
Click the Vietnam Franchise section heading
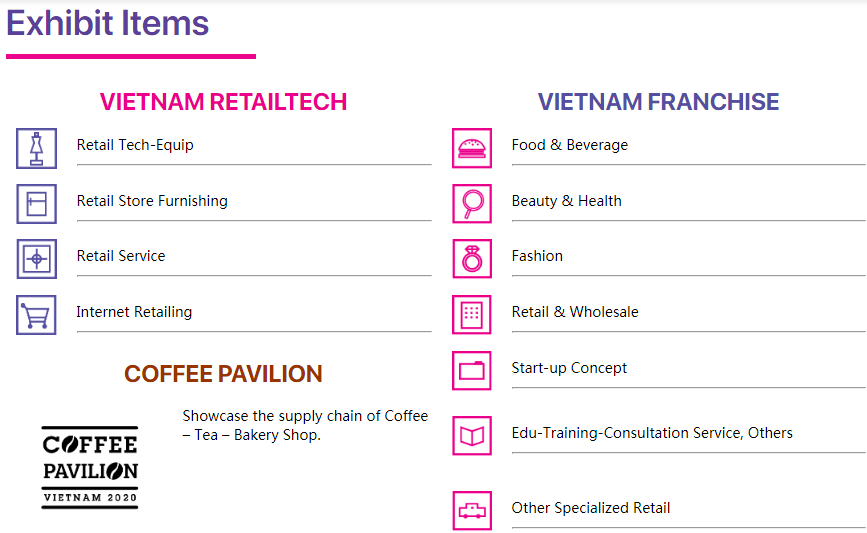658,102
